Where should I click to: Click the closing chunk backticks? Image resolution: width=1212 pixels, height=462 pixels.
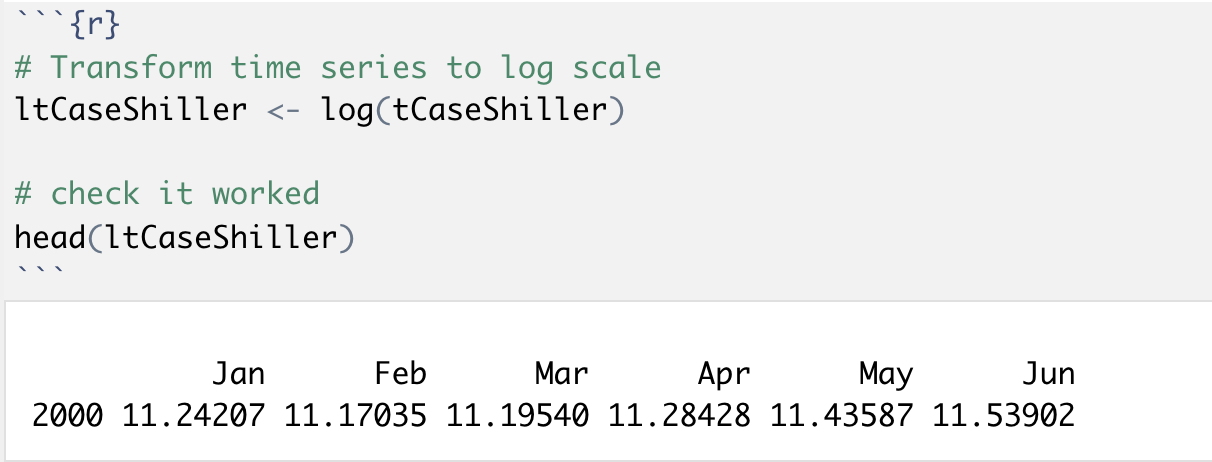point(40,270)
